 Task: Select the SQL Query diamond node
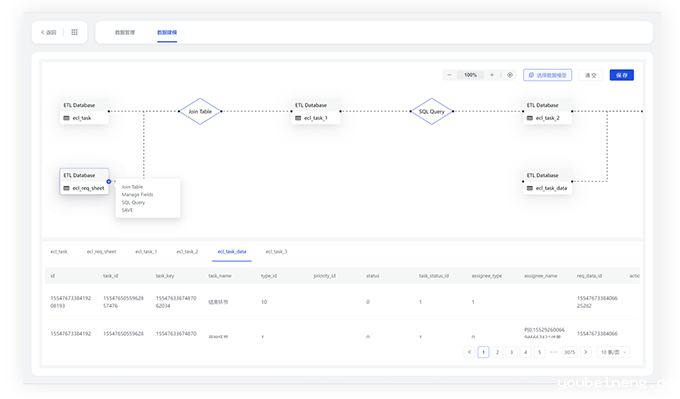point(432,111)
